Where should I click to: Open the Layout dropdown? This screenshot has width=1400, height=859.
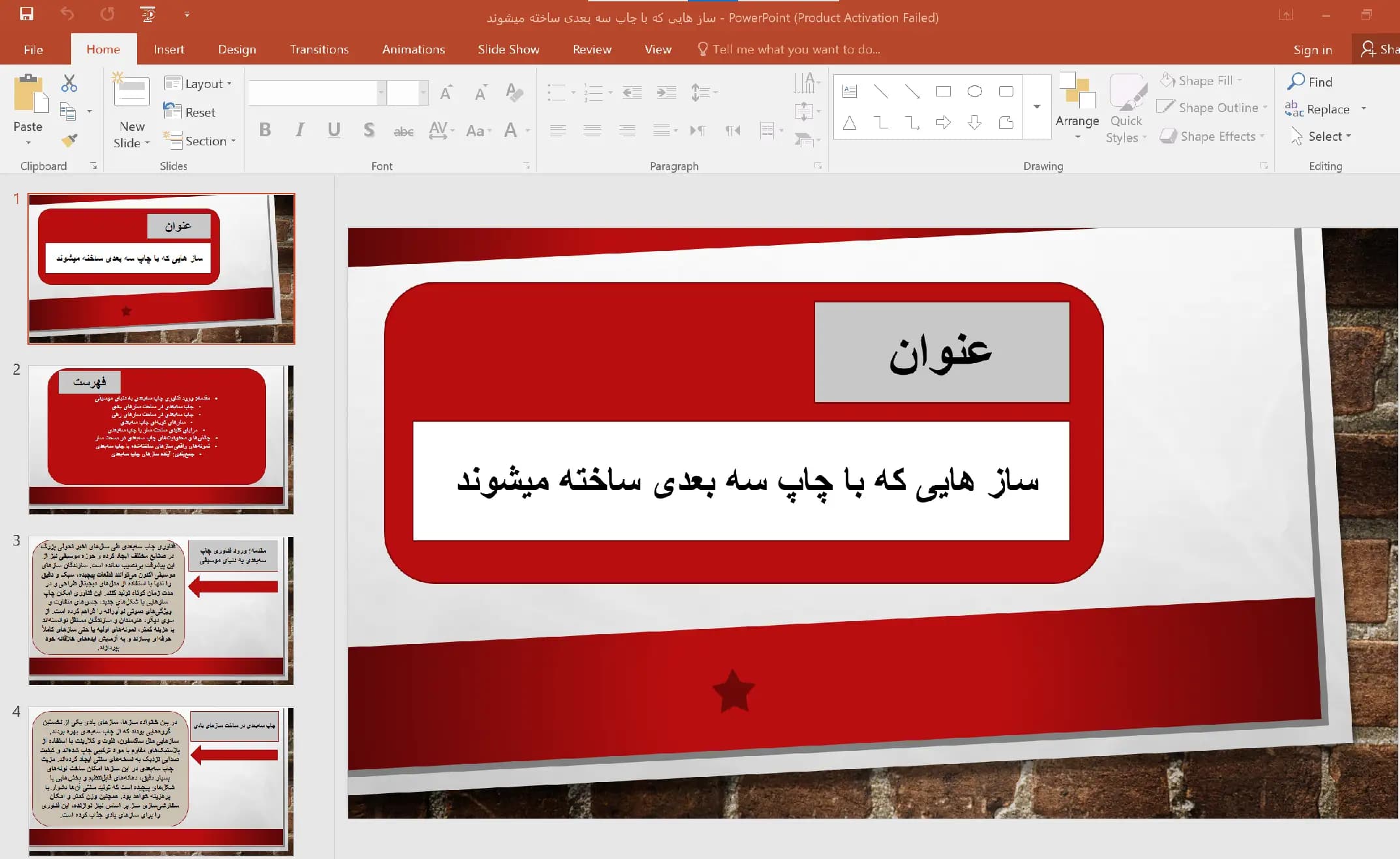click(x=198, y=83)
